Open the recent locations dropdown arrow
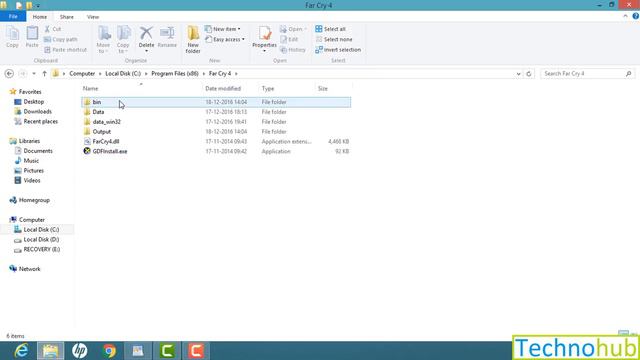Viewport: 640px width, 360px height. 34,73
